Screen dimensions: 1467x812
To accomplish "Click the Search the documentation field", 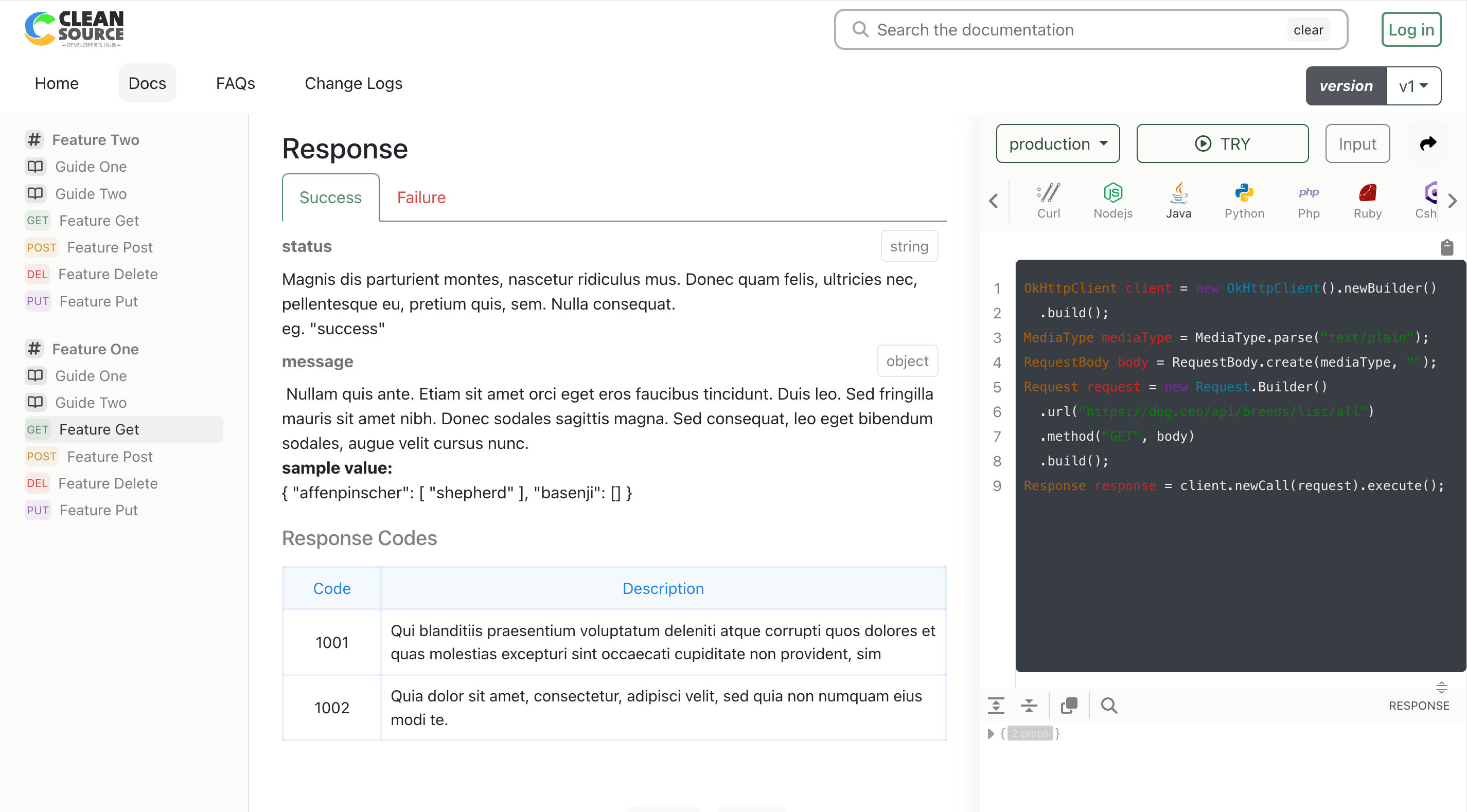I will pyautogui.click(x=1076, y=30).
